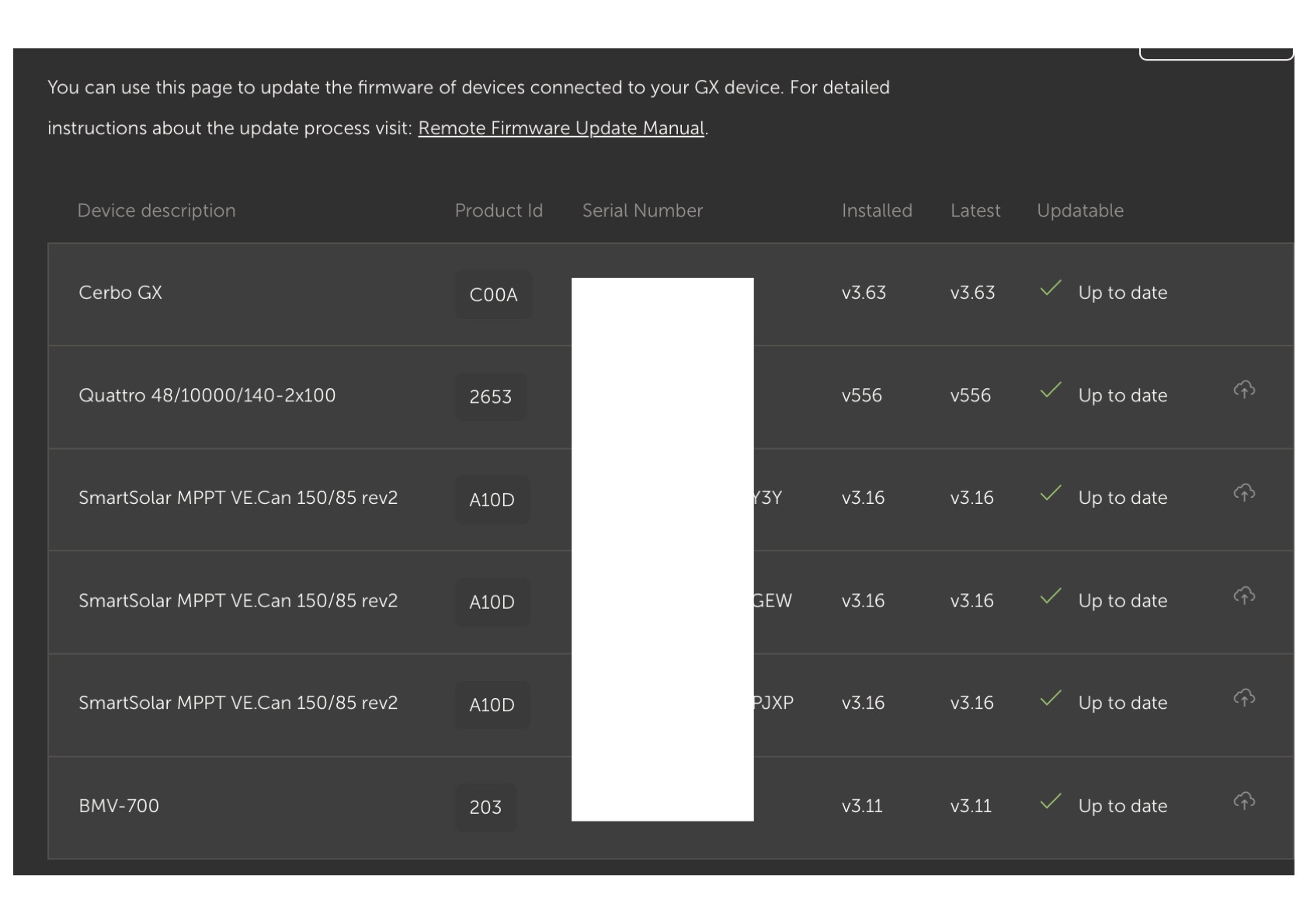Click the green checkmark in Quattro row

pos(1051,391)
